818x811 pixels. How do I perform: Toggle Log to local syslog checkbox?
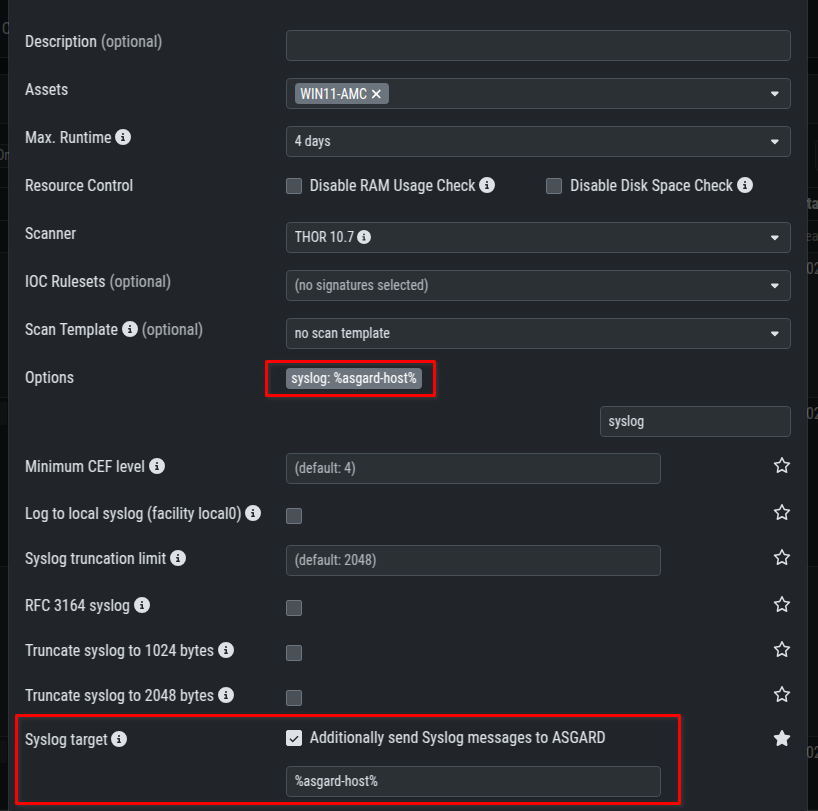click(294, 516)
